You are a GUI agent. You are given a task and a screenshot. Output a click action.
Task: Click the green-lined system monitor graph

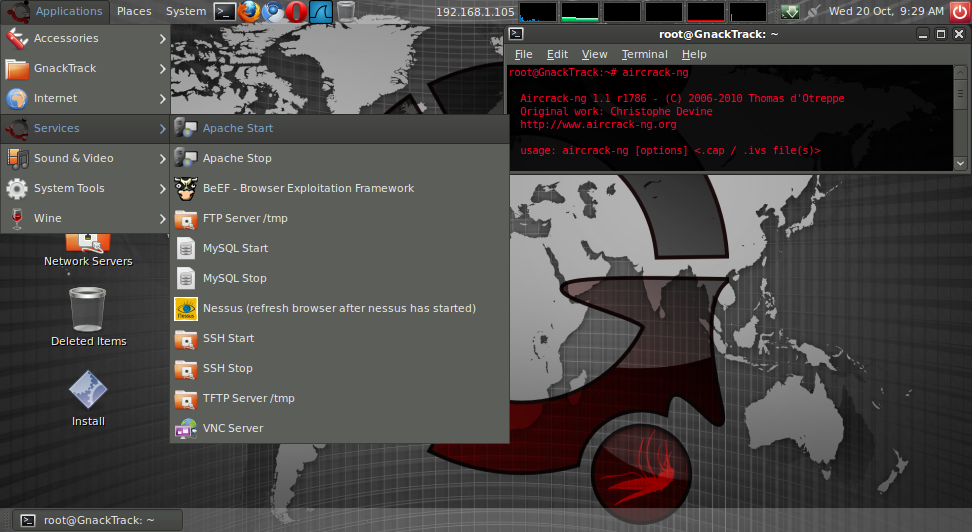(580, 12)
